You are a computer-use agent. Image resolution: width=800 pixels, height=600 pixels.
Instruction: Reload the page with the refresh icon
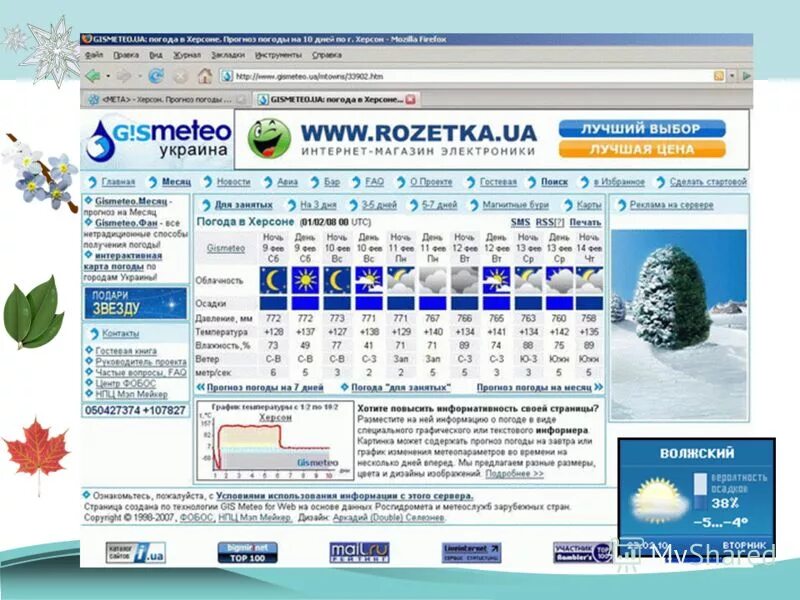[156, 76]
